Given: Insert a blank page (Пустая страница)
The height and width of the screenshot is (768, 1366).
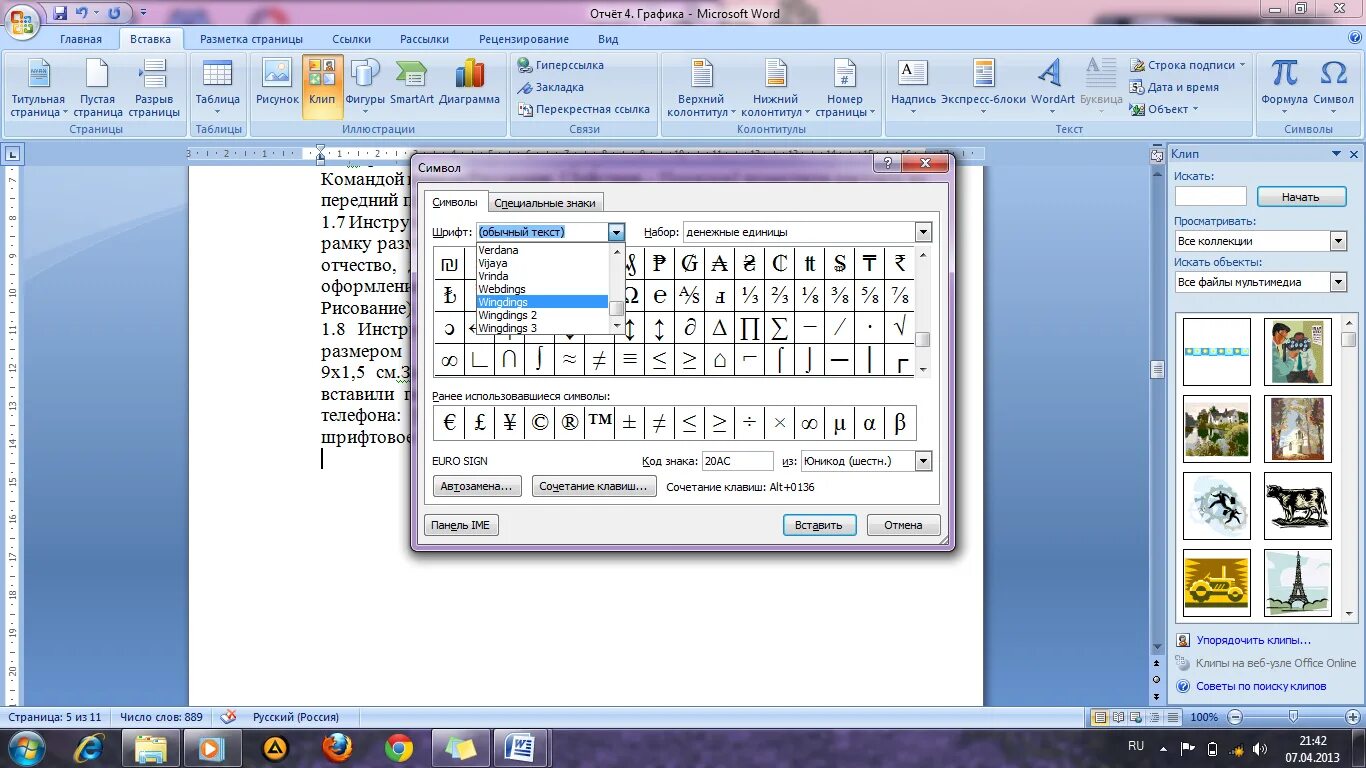Looking at the screenshot, I should pos(97,88).
